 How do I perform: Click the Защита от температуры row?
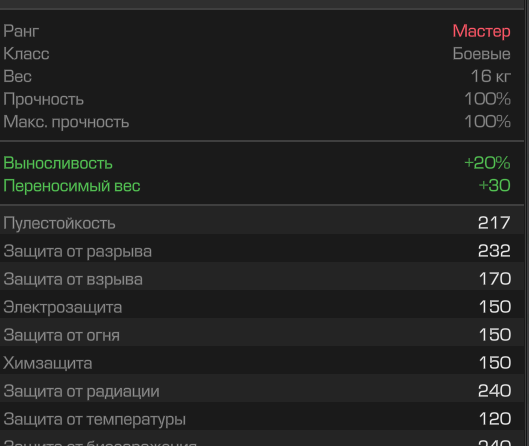[x=262, y=419]
